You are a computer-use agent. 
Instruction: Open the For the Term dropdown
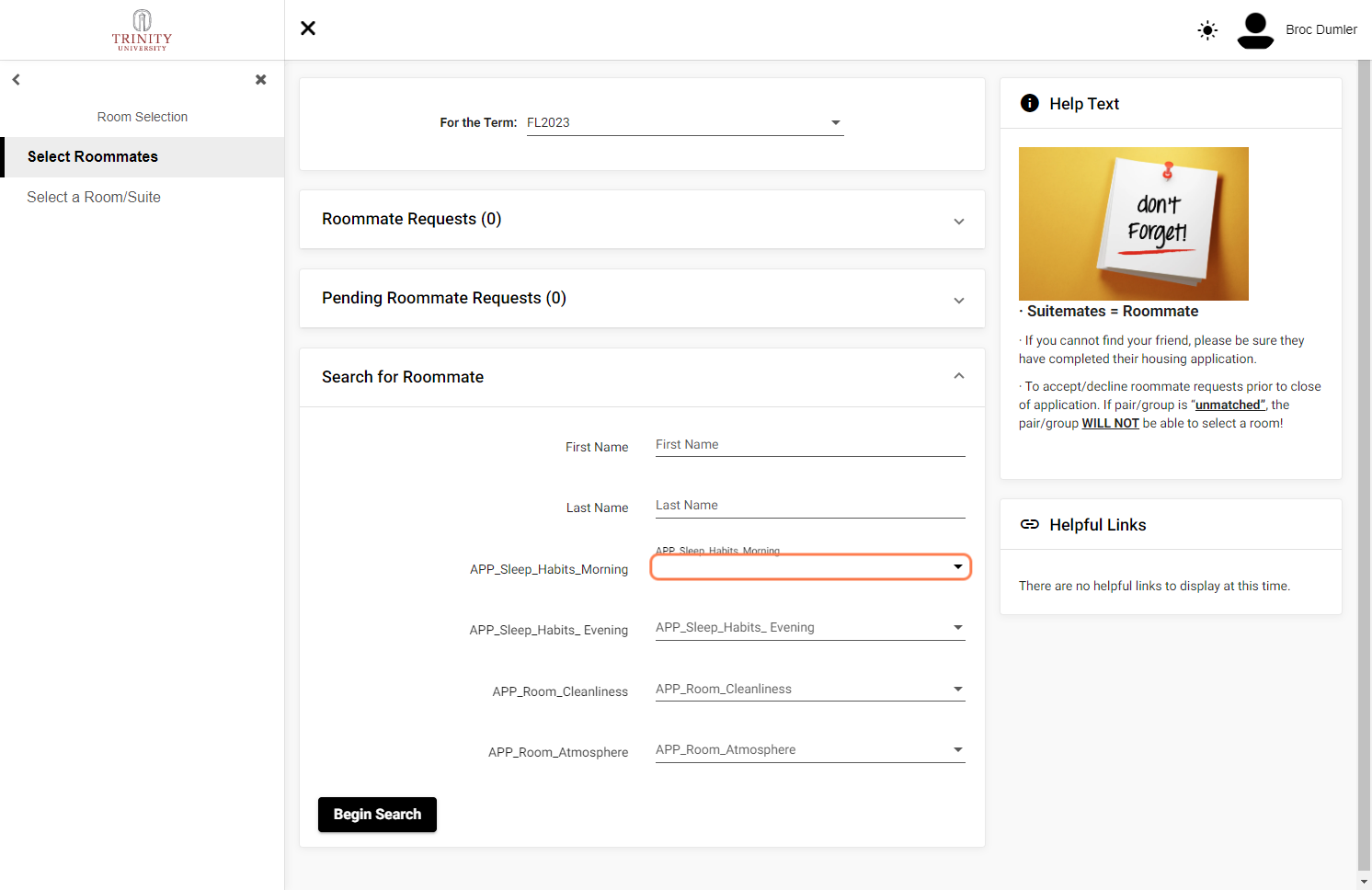(685, 122)
